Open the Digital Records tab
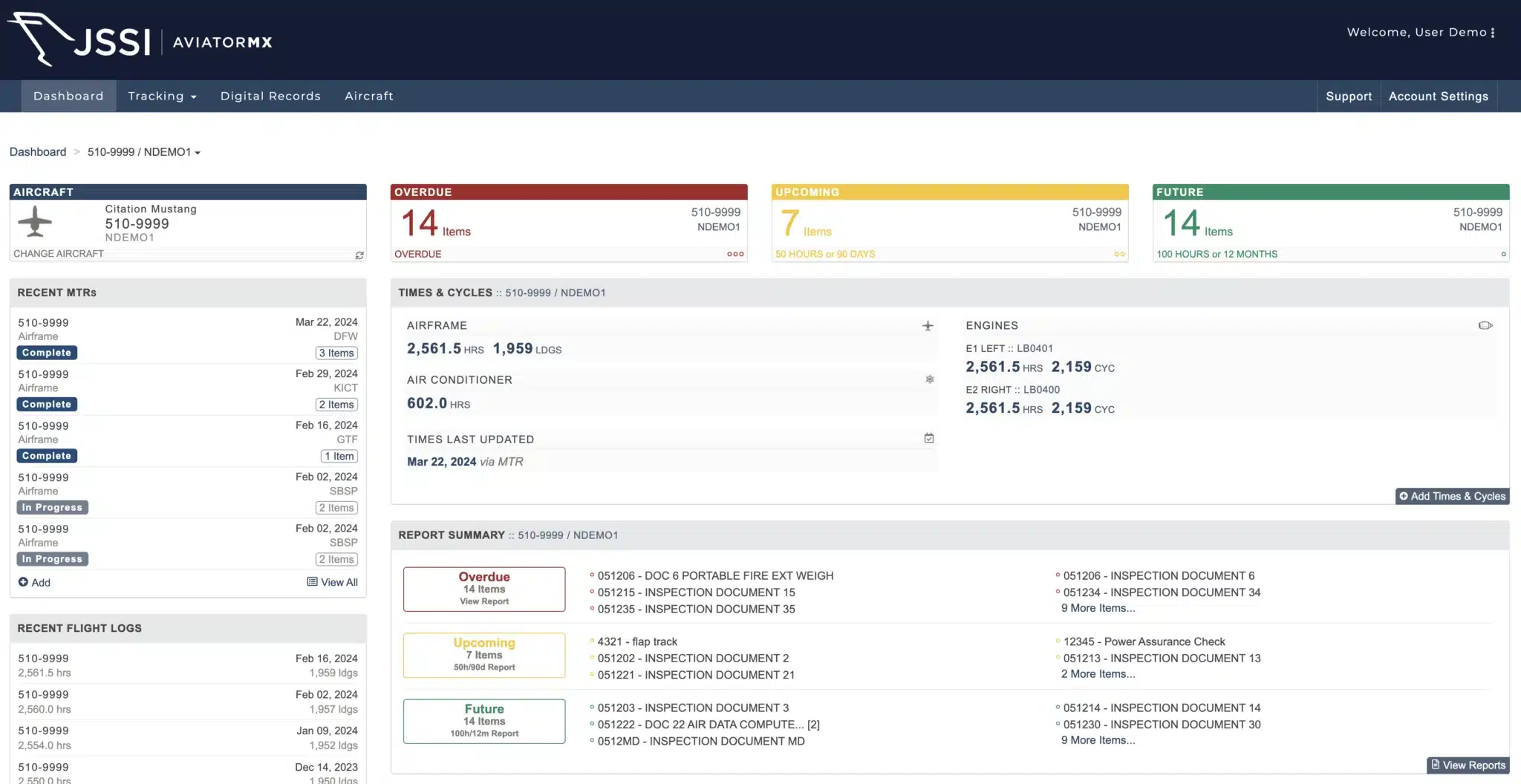Viewport: 1521px width, 784px height. pyautogui.click(x=270, y=97)
